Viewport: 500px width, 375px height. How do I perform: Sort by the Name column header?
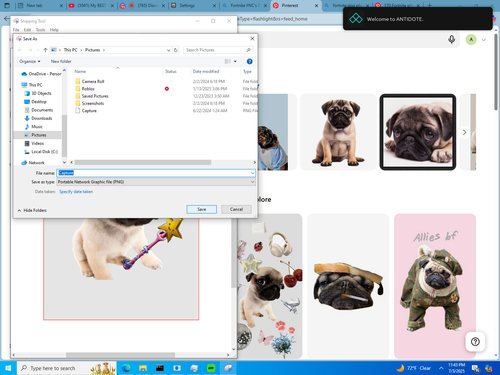coord(80,71)
